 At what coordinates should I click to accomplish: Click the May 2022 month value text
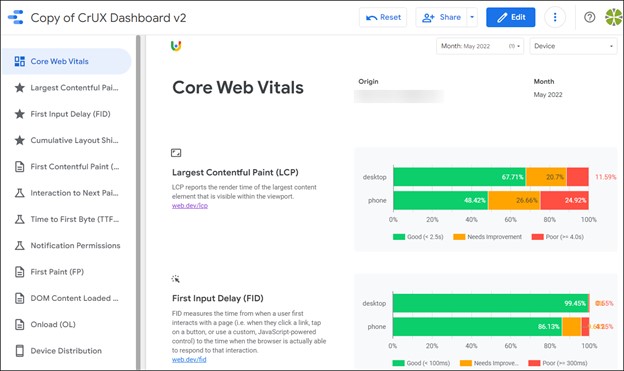548,95
